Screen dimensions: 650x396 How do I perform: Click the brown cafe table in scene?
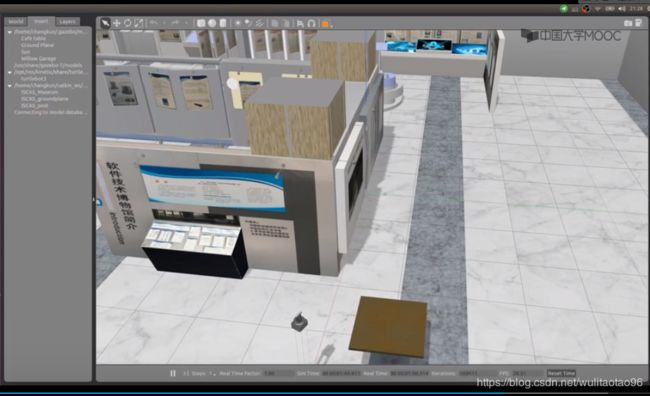[x=389, y=326]
